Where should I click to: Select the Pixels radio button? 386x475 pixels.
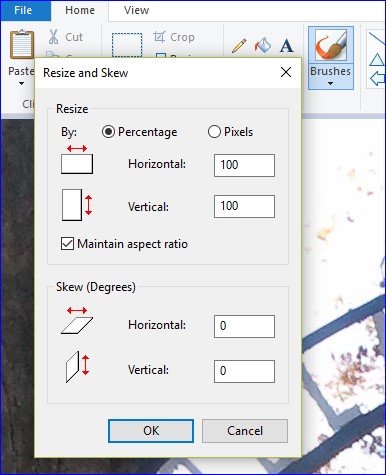coord(214,132)
